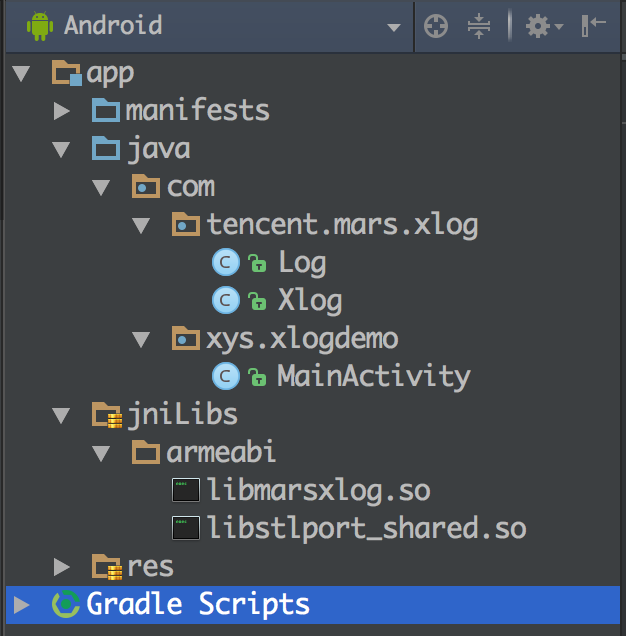
Task: Expand the res folder arrow
Action: 62,567
